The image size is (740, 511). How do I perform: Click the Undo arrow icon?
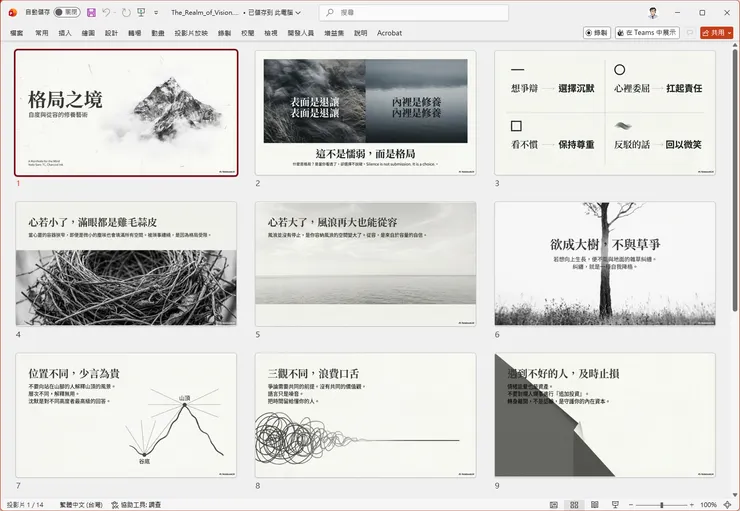click(x=107, y=13)
